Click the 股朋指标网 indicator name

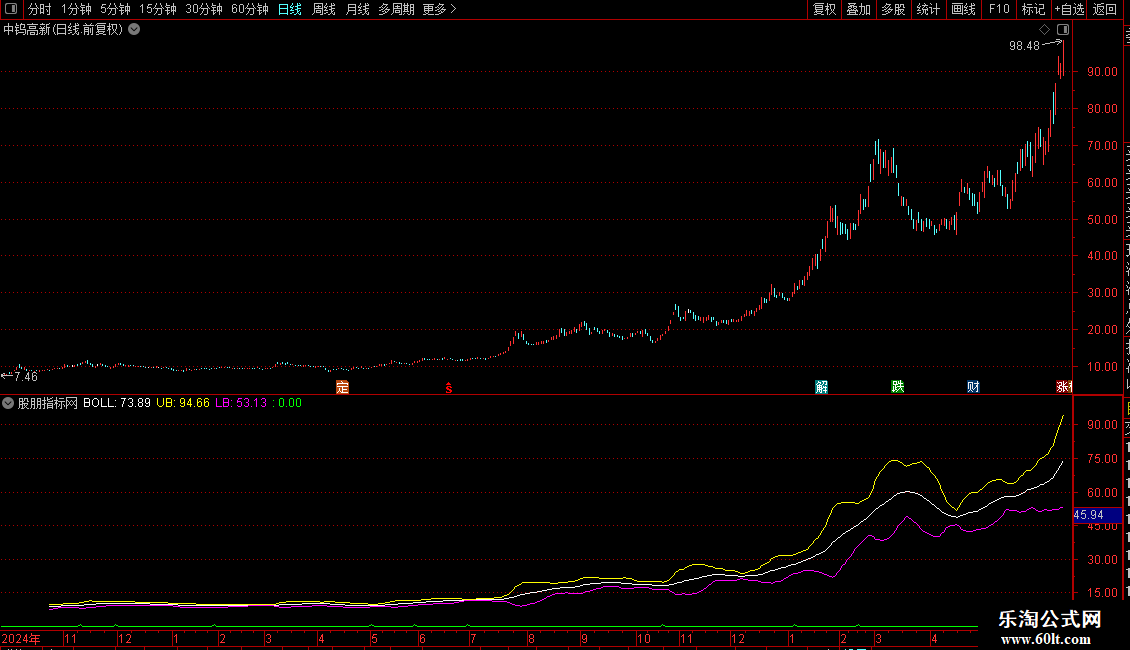coord(48,403)
